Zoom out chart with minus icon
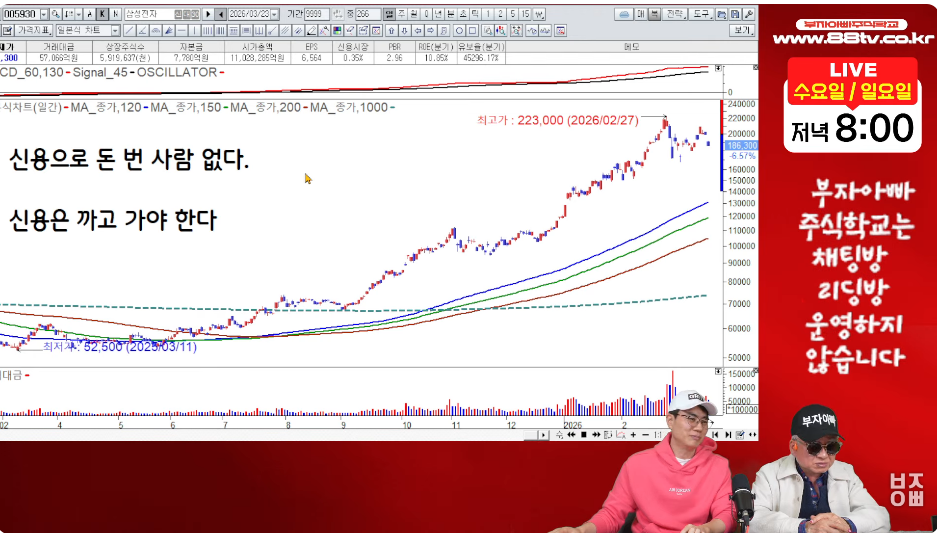The height and width of the screenshot is (533, 937). (645, 435)
